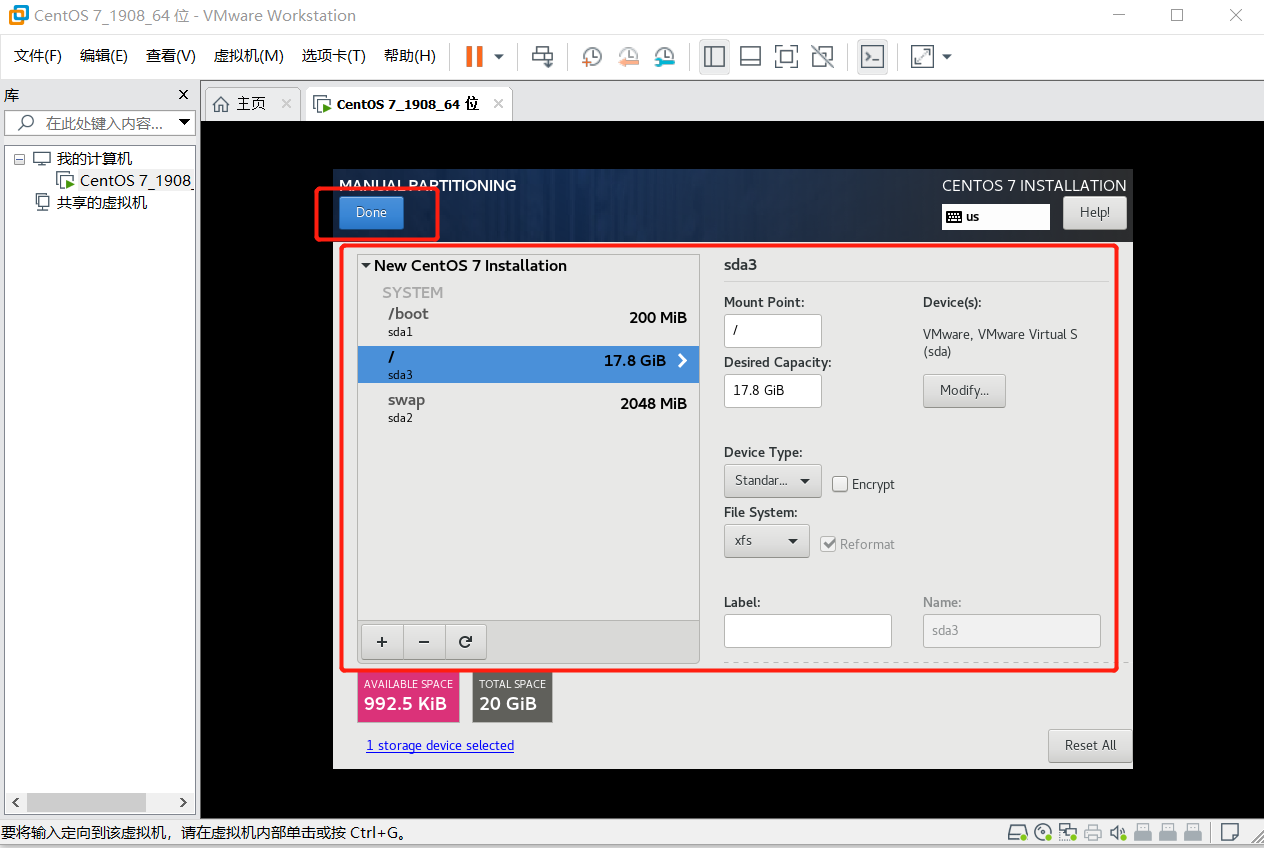Click the printer status icon

1093,832
